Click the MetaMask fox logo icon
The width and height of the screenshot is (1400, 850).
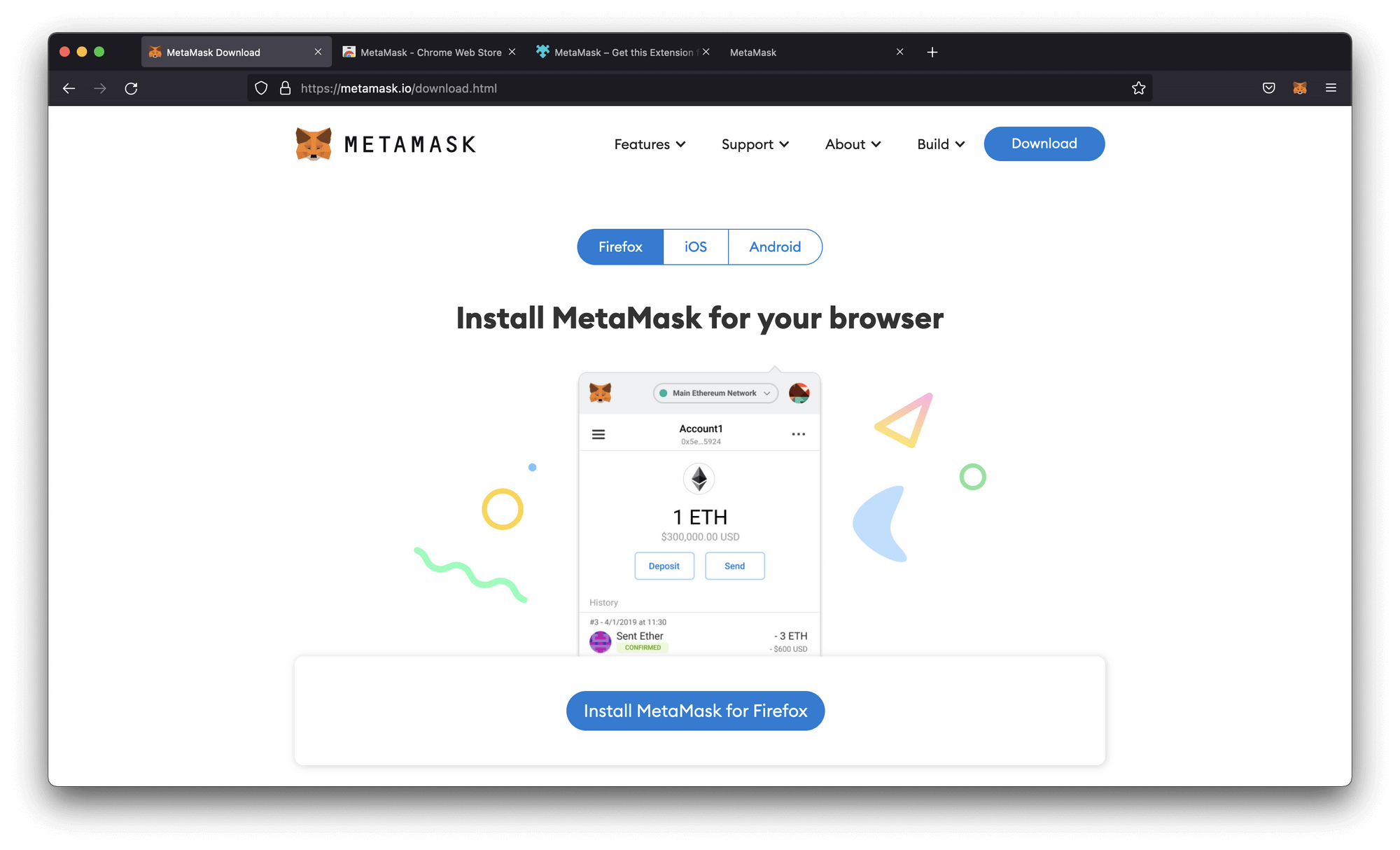[312, 143]
